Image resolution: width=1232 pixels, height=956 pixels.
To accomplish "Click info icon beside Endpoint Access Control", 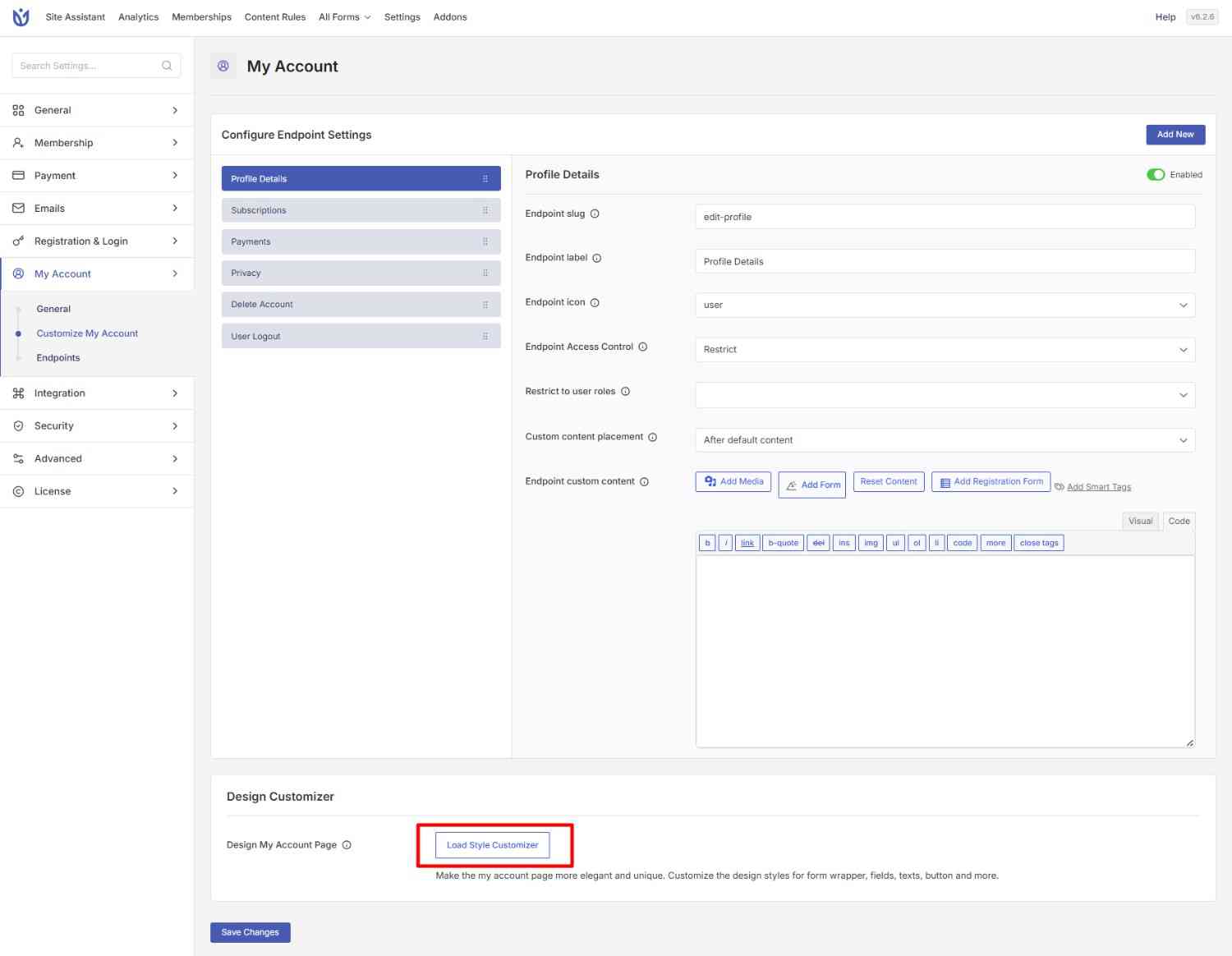I will (643, 347).
